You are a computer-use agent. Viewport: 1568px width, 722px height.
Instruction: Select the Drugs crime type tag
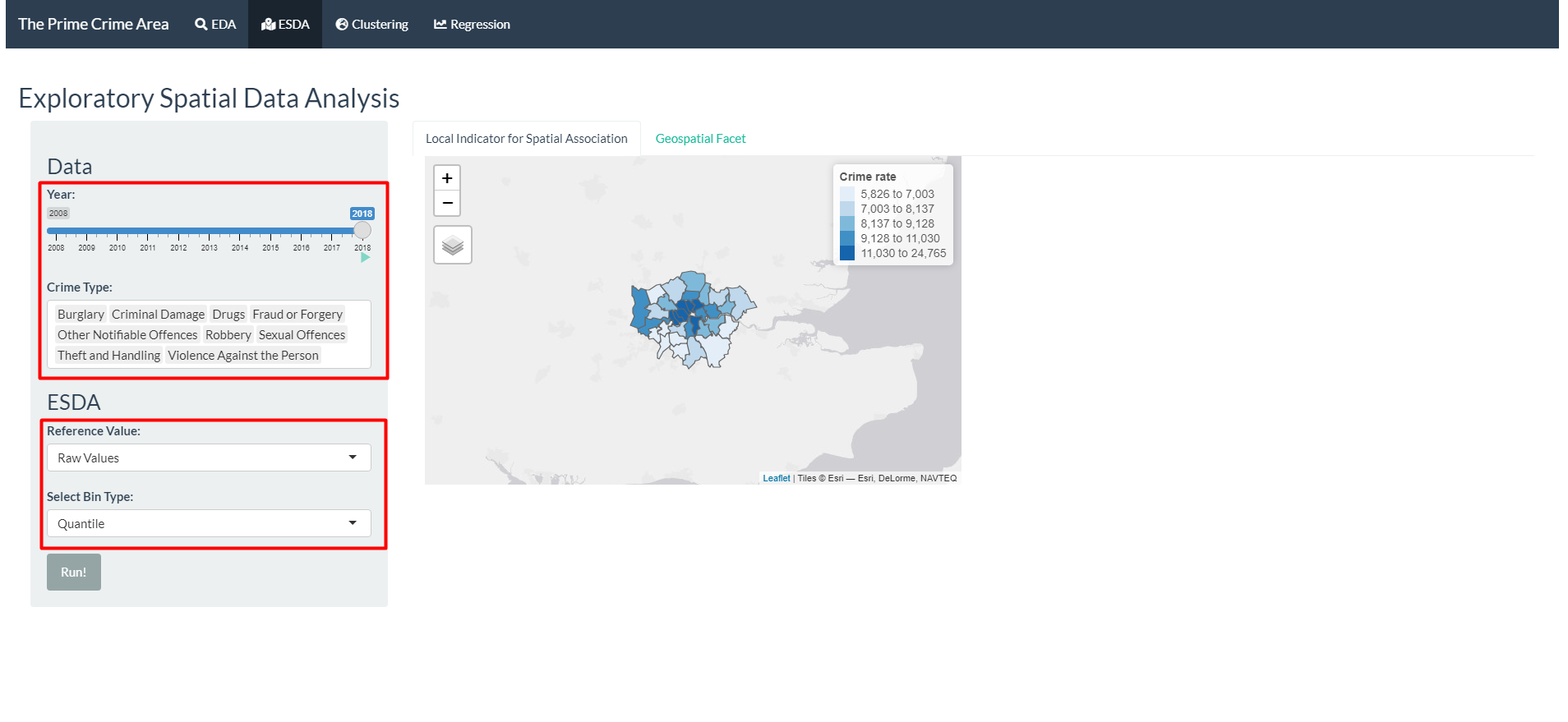tap(228, 315)
